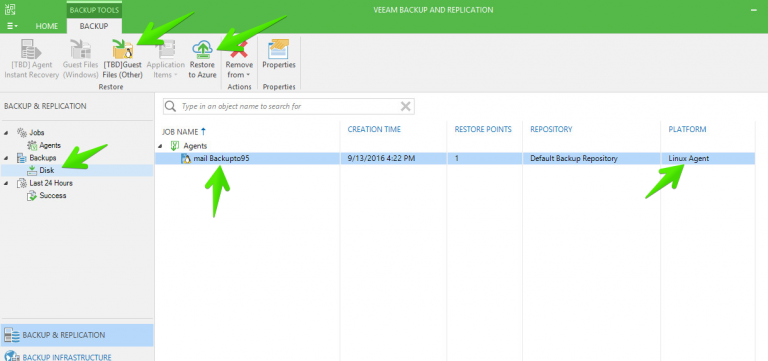Click the Linux penguin icon beside mail Backupto95
768x361 pixels.
(x=186, y=158)
